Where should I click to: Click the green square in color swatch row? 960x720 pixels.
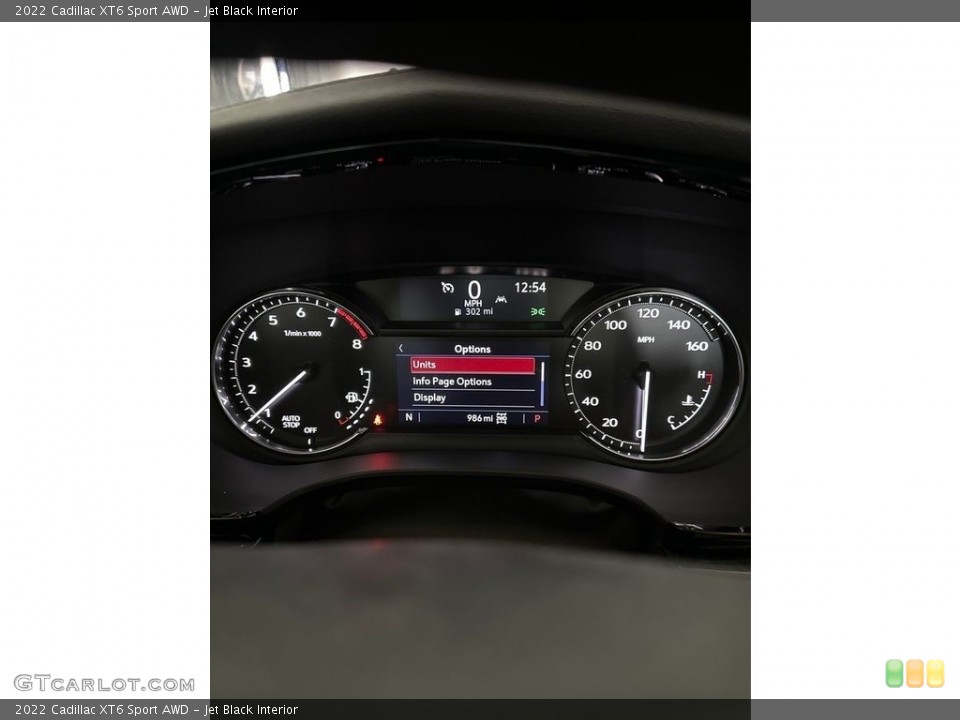pos(894,673)
